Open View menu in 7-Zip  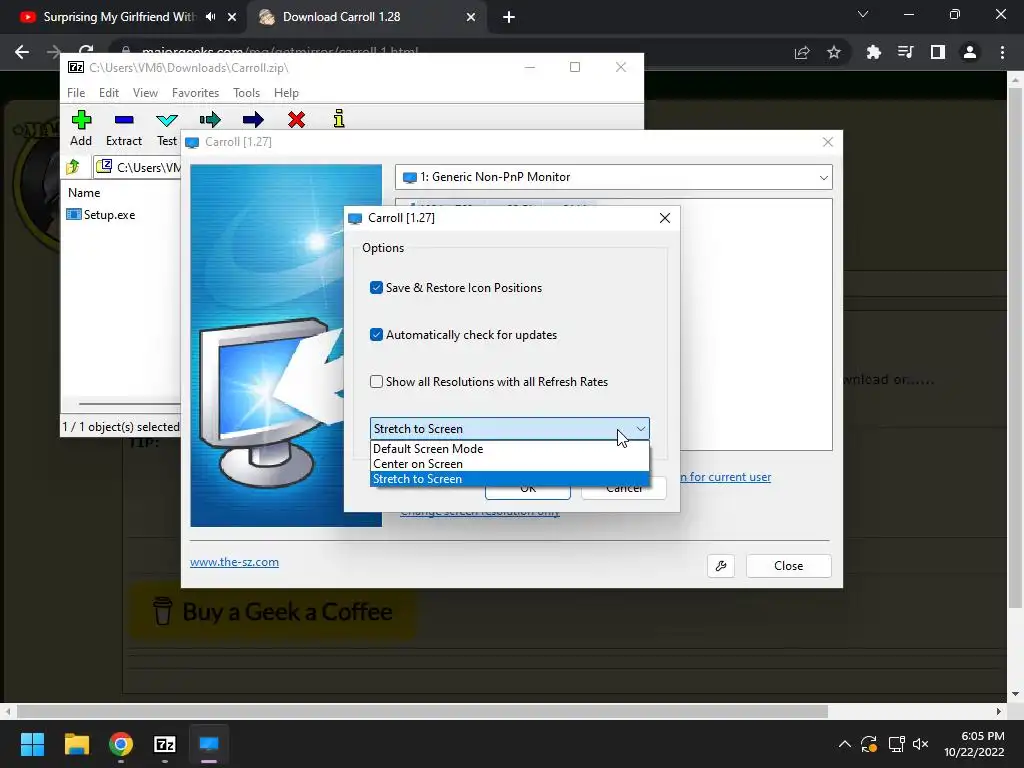(x=145, y=93)
